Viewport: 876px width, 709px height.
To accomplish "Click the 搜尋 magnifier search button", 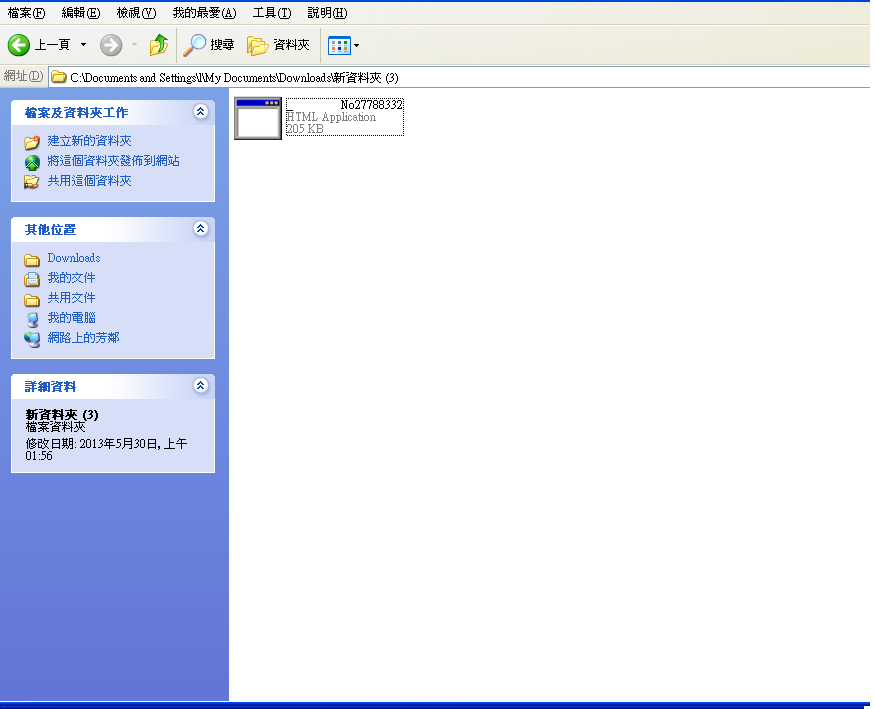I will 208,45.
